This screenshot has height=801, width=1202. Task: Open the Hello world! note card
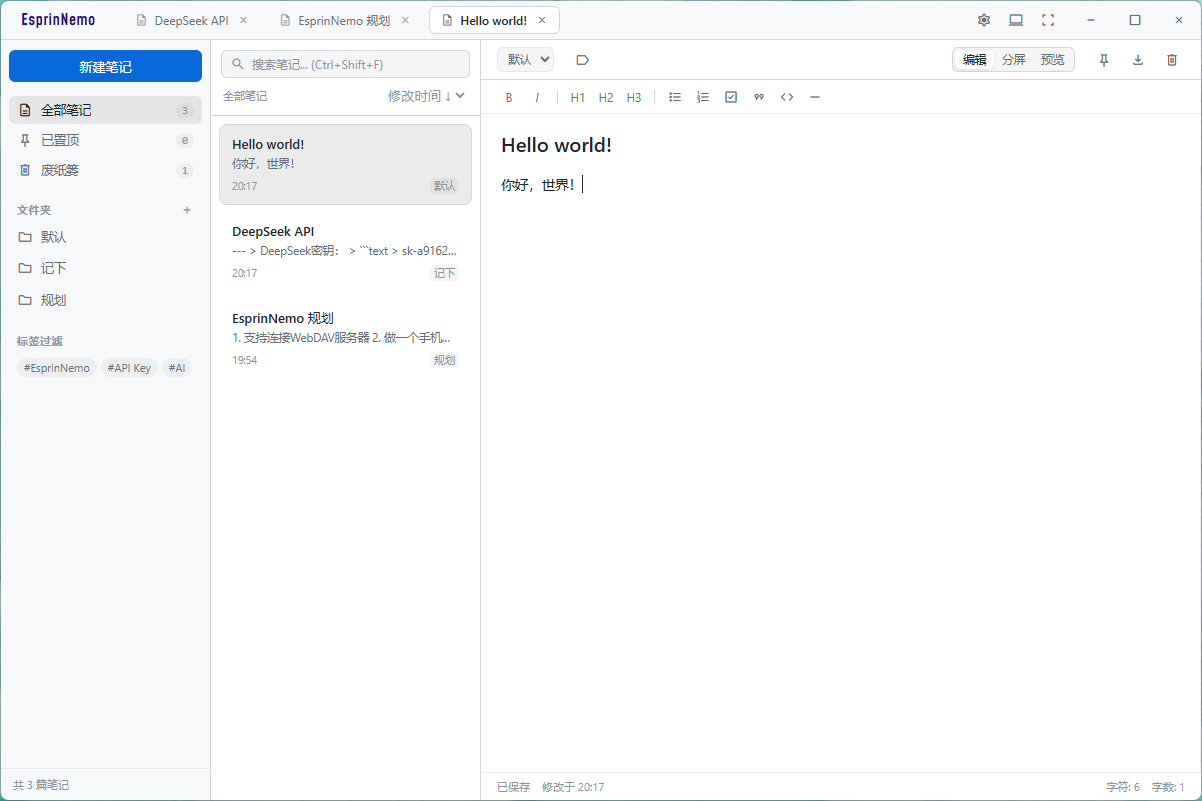pos(345,164)
